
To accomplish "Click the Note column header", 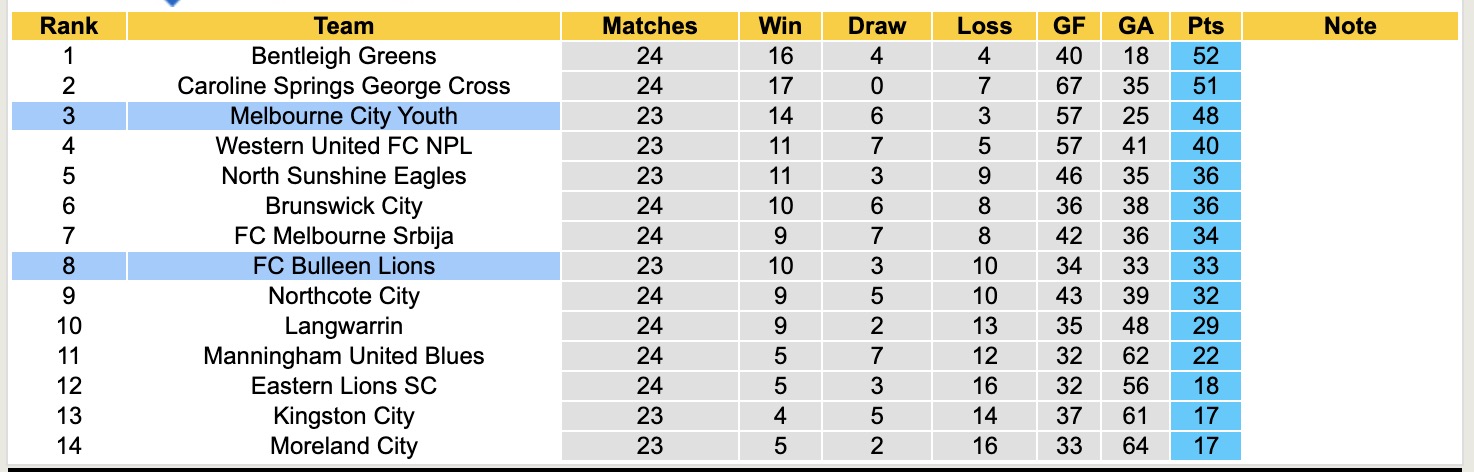I will 1350,26.
